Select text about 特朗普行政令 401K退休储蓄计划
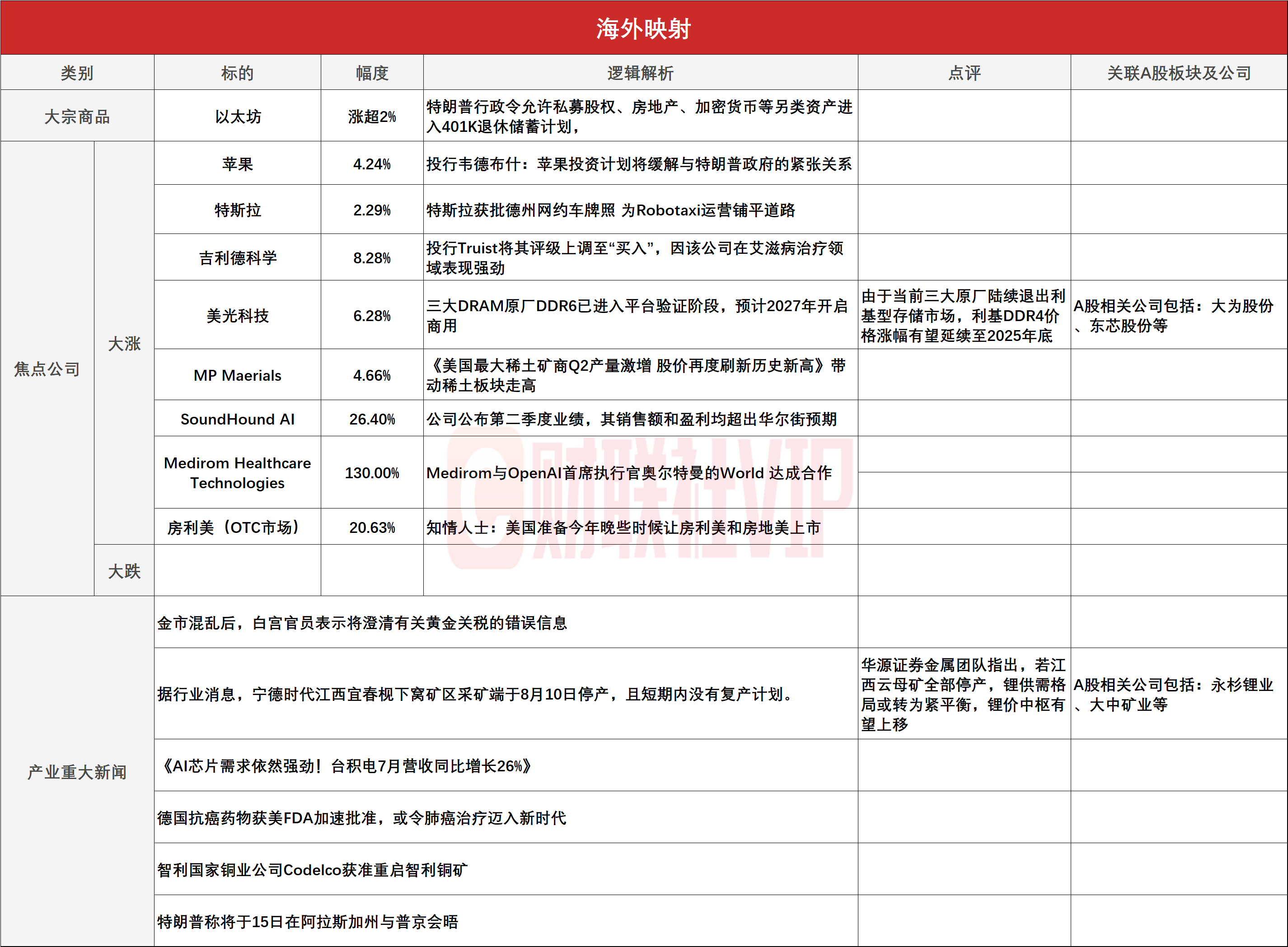The image size is (1288, 947). pos(639,117)
